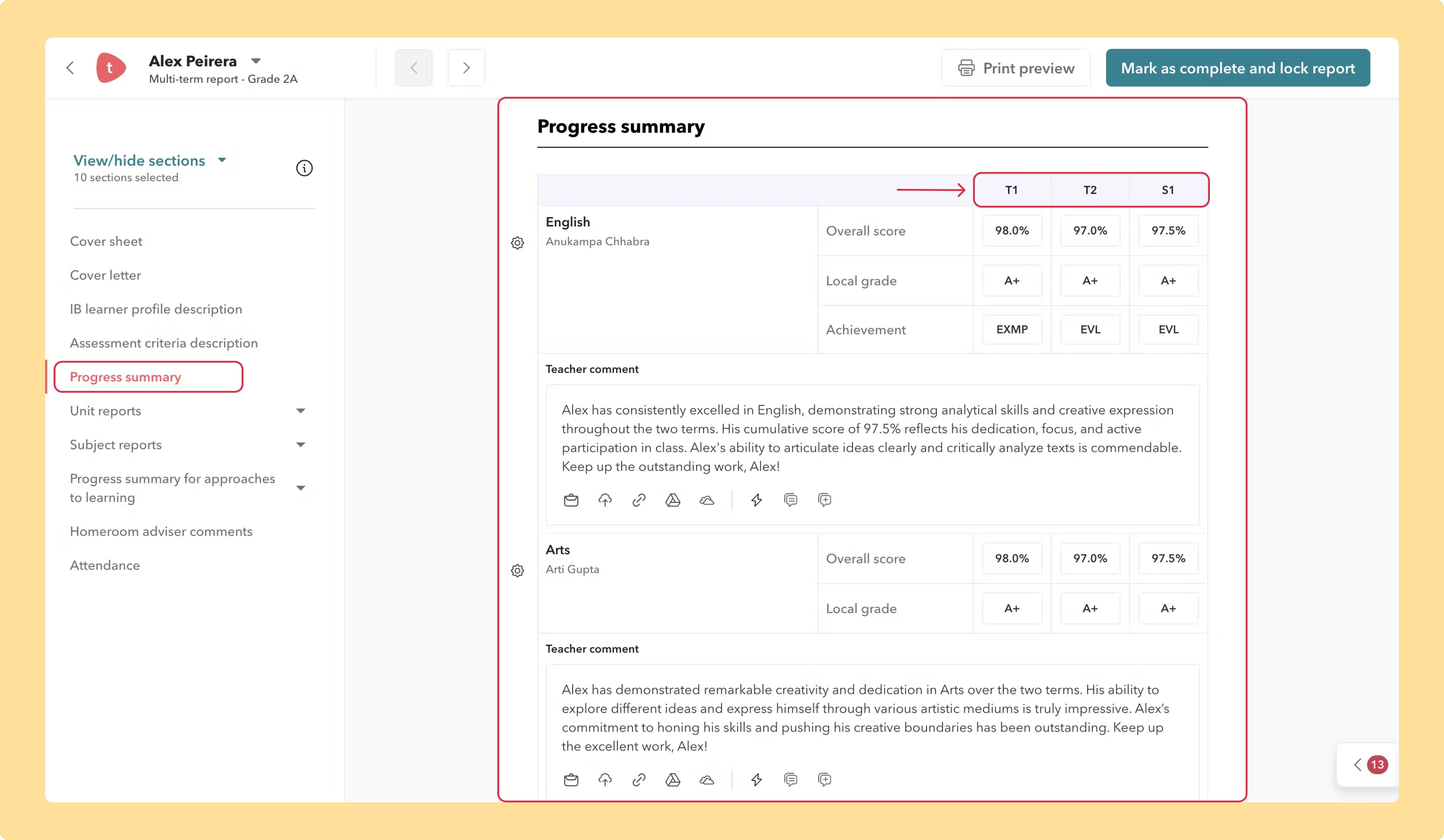Click Mark as complete and lock report
This screenshot has height=840, width=1444.
click(x=1238, y=68)
